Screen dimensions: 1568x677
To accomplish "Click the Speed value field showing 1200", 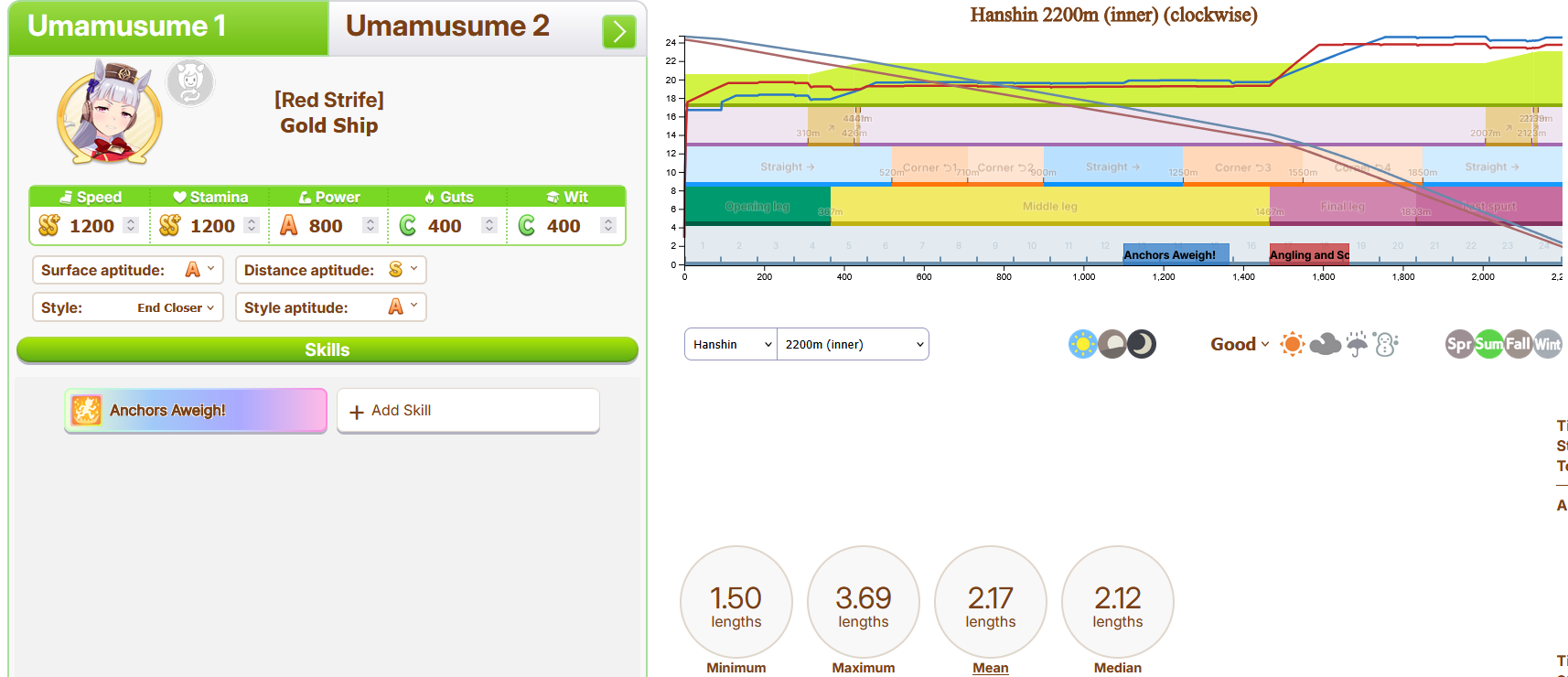I will 93,226.
